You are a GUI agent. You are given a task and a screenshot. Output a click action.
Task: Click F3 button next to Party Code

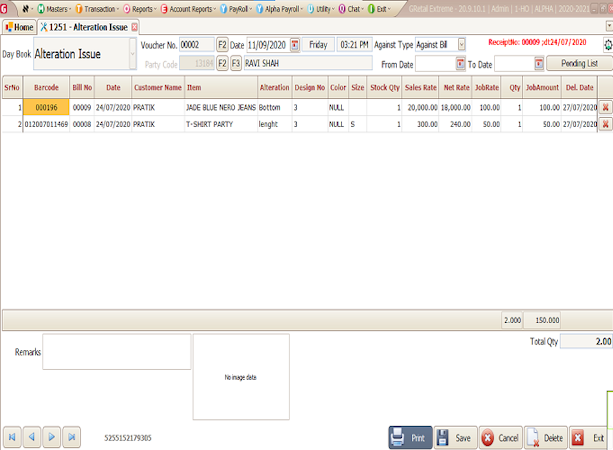click(236, 63)
